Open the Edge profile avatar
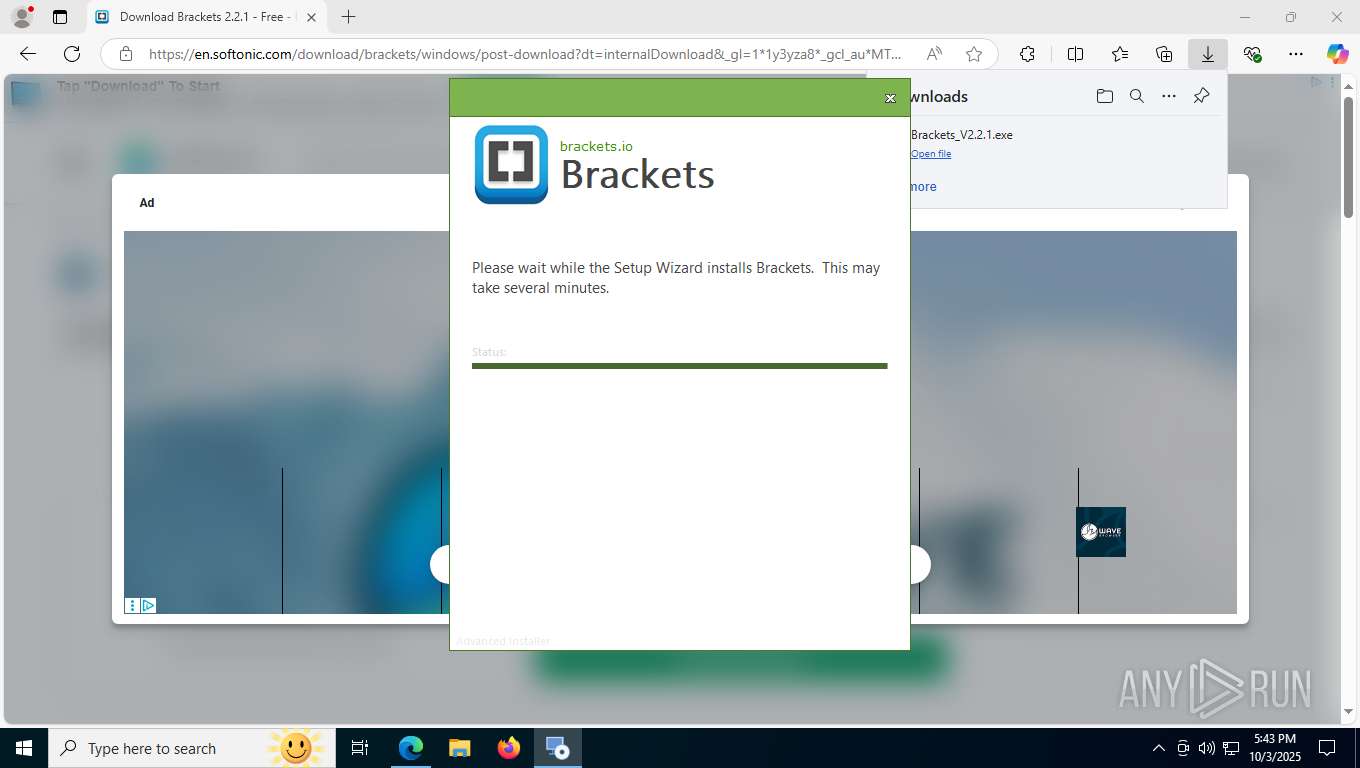This screenshot has width=1360, height=768. point(21,17)
